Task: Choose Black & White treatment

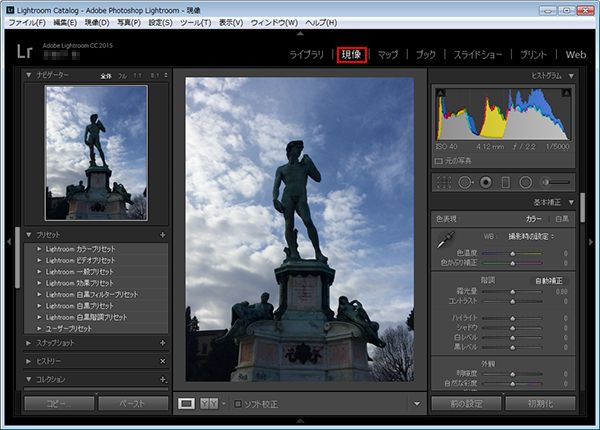Action: coord(562,219)
